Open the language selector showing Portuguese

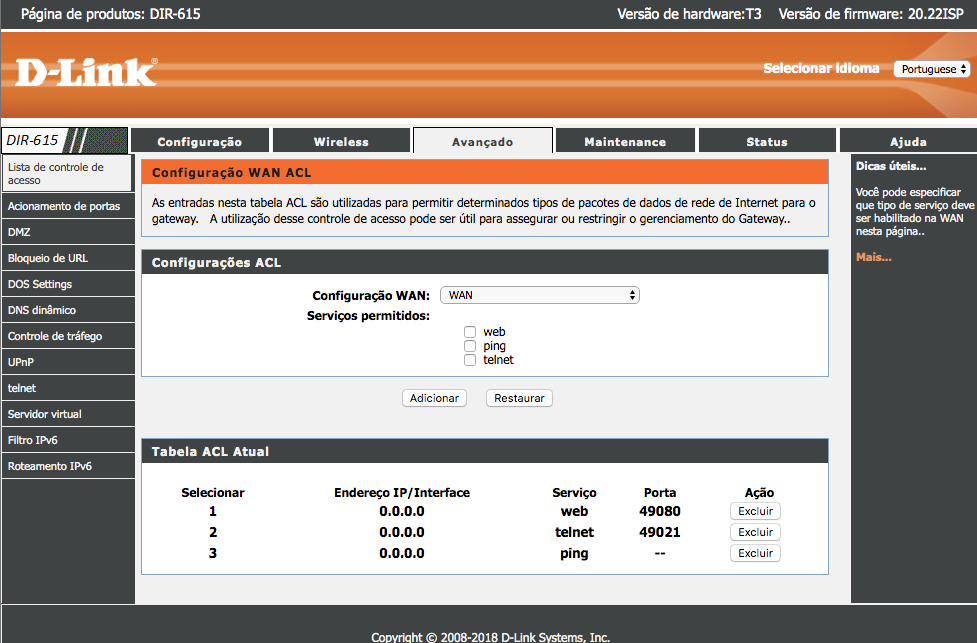(932, 69)
